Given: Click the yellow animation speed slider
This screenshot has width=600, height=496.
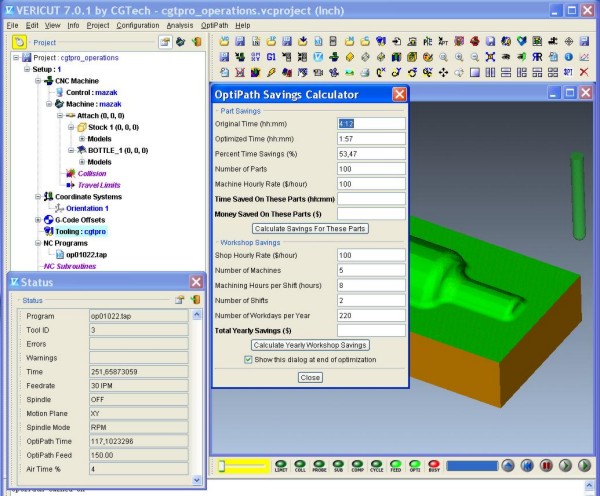Looking at the screenshot, I should 242,466.
